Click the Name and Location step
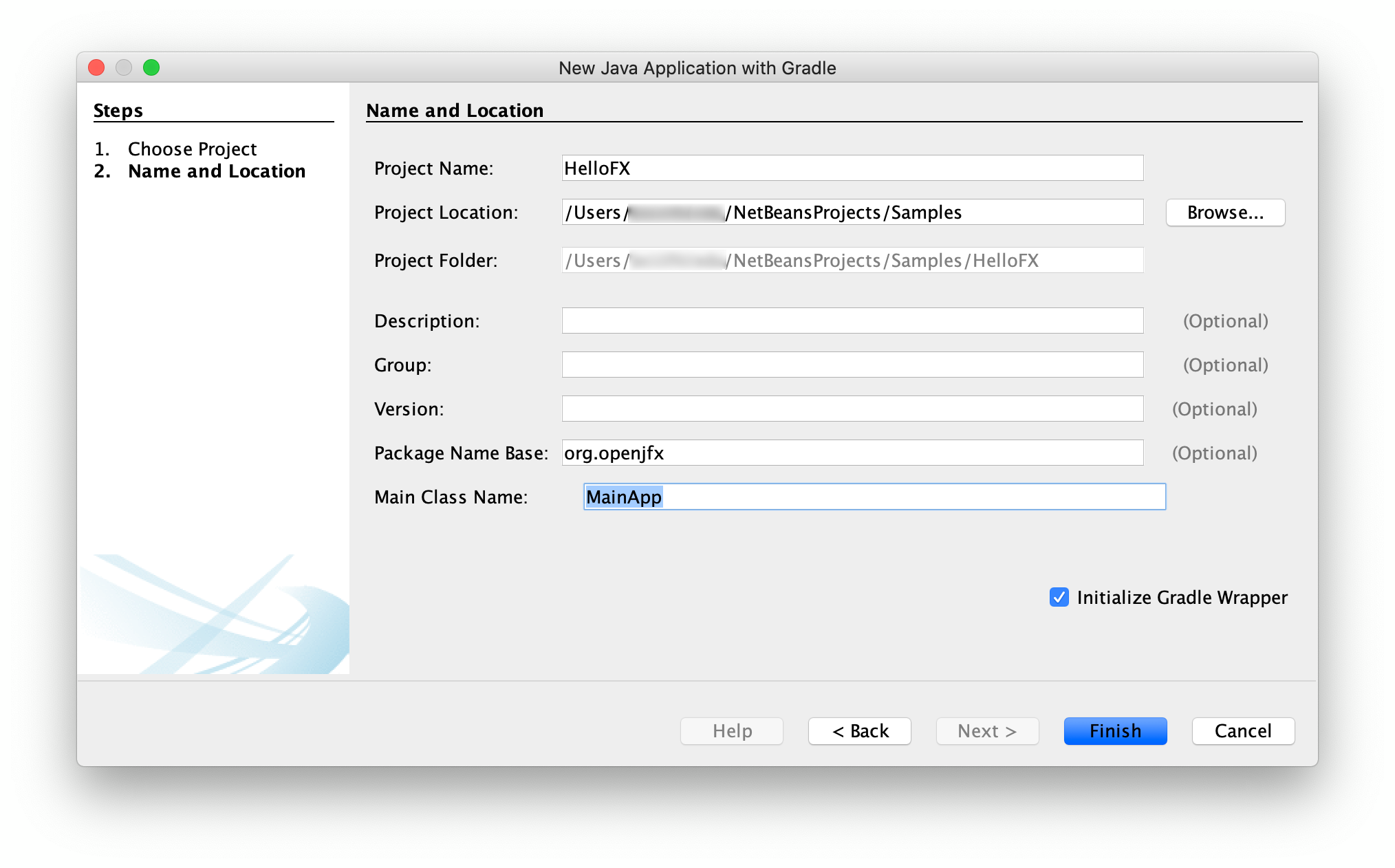This screenshot has height=868, width=1395. pos(216,171)
